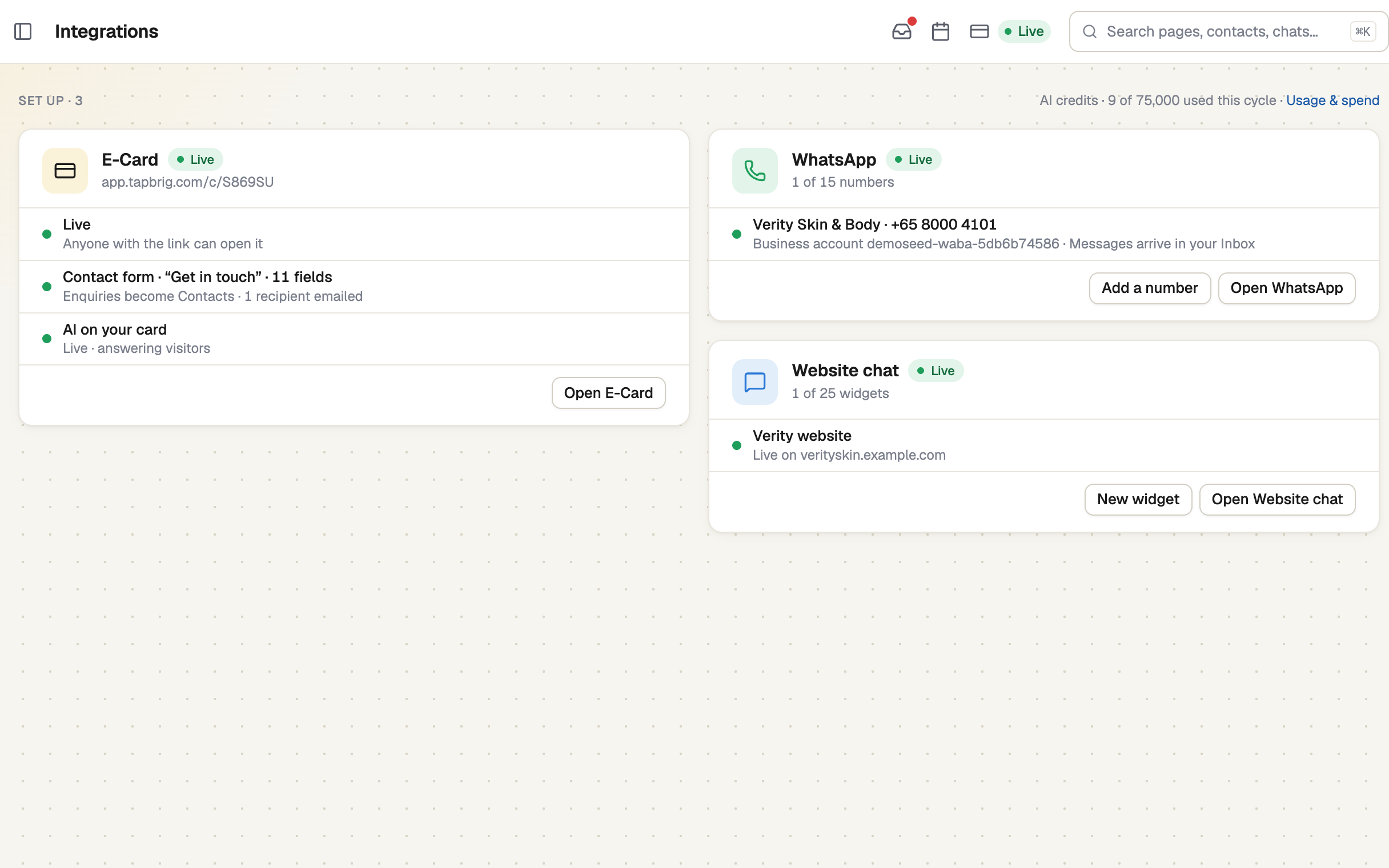The image size is (1389, 868).
Task: Click 'Live on verityskin.example.com' subtext
Action: click(849, 455)
